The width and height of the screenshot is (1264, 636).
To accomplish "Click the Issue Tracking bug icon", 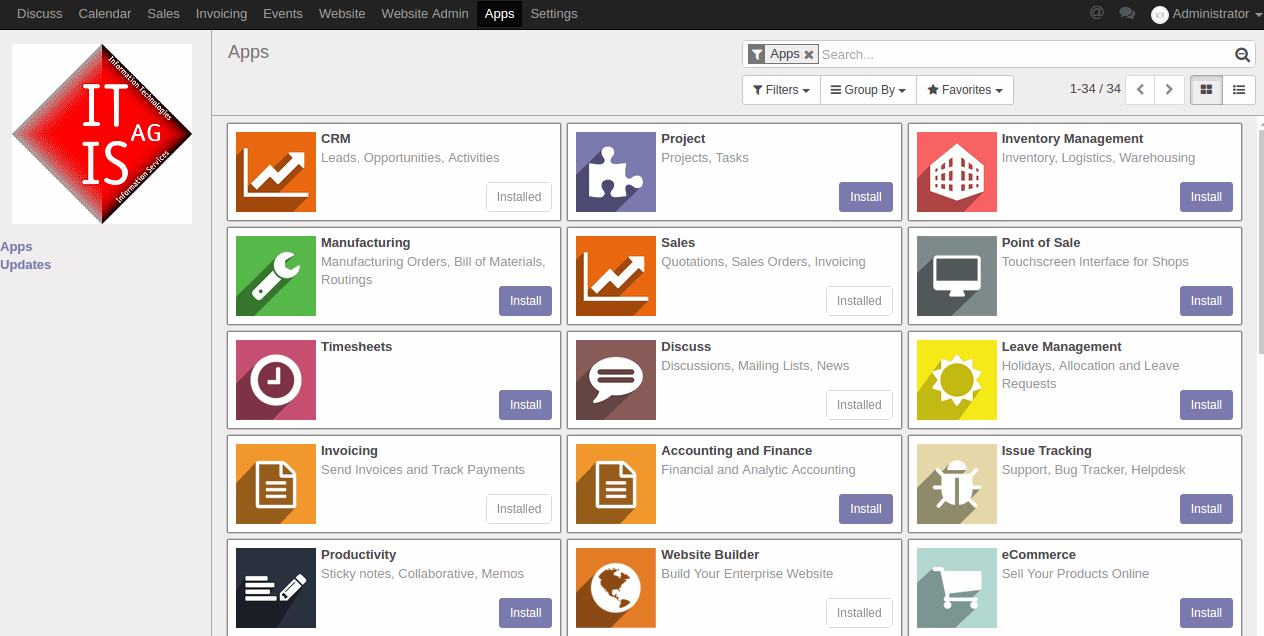I will click(956, 484).
